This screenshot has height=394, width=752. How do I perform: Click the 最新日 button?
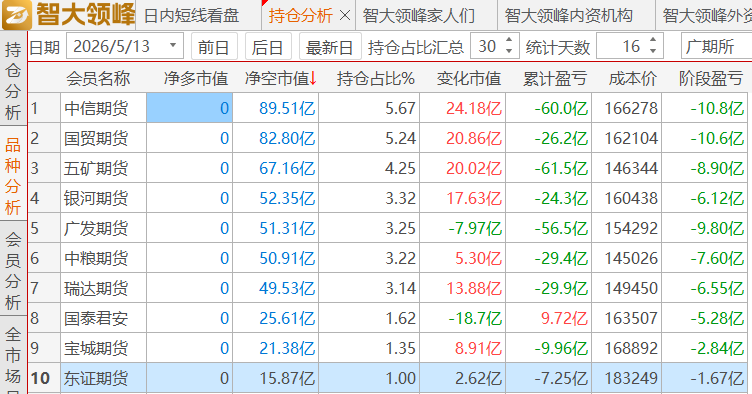329,47
